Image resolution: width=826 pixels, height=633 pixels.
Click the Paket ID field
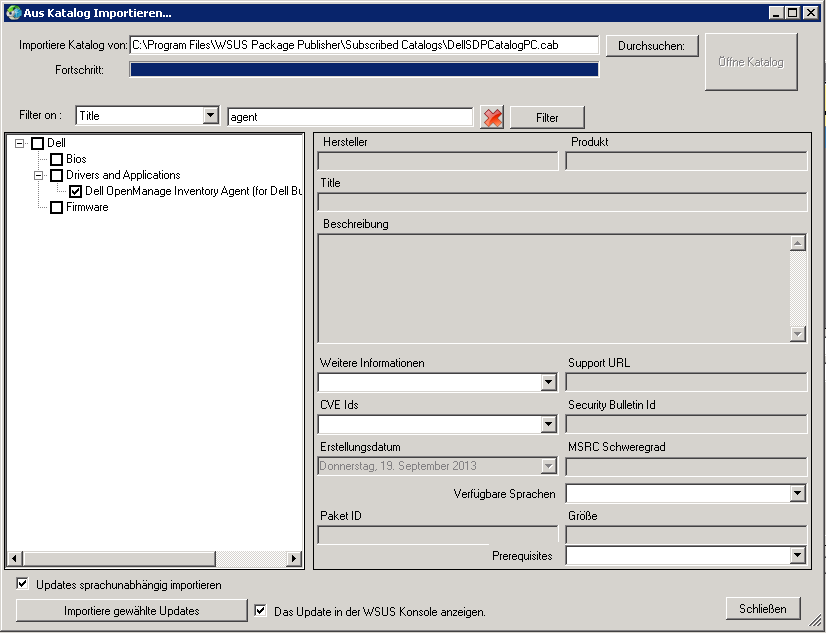(x=438, y=535)
